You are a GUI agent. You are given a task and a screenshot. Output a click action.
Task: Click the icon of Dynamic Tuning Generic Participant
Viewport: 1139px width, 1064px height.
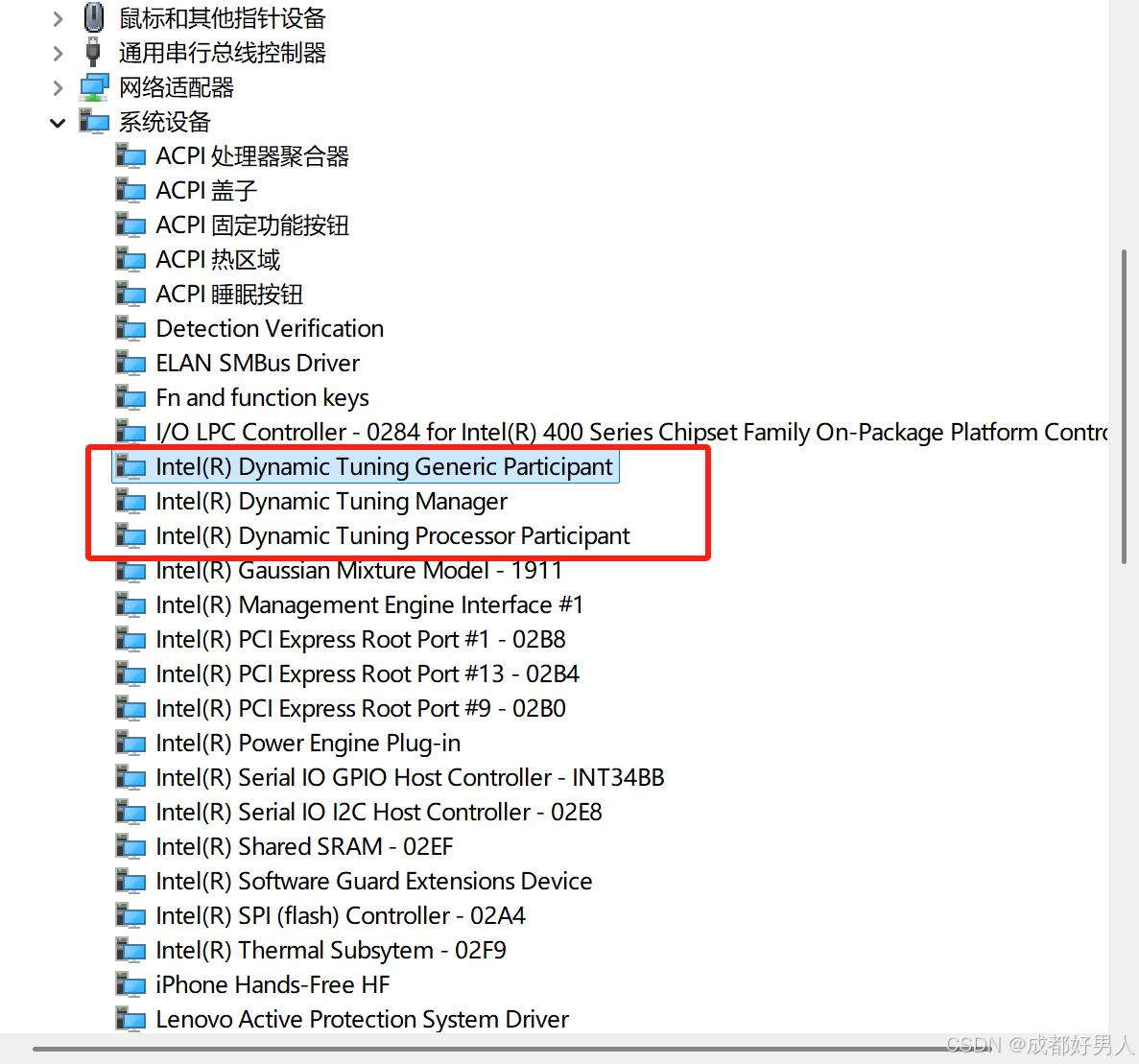point(131,466)
